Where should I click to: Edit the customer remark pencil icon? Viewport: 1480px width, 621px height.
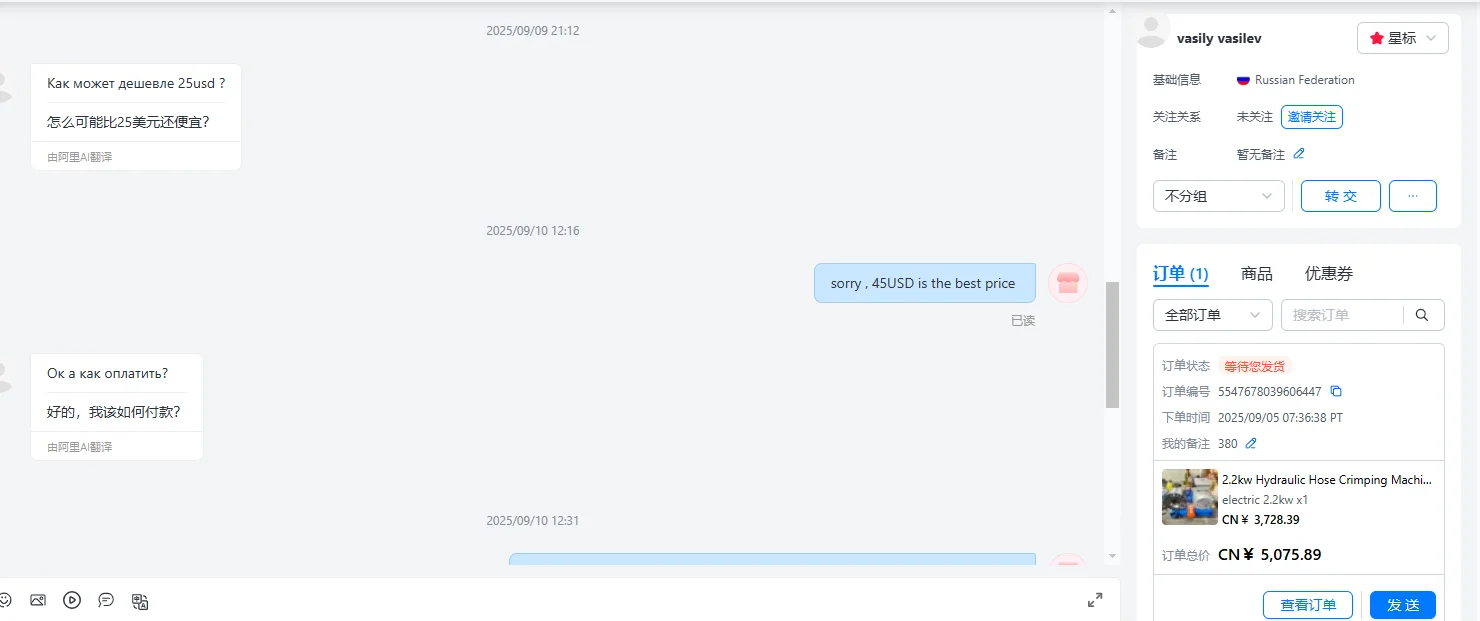coord(1299,154)
